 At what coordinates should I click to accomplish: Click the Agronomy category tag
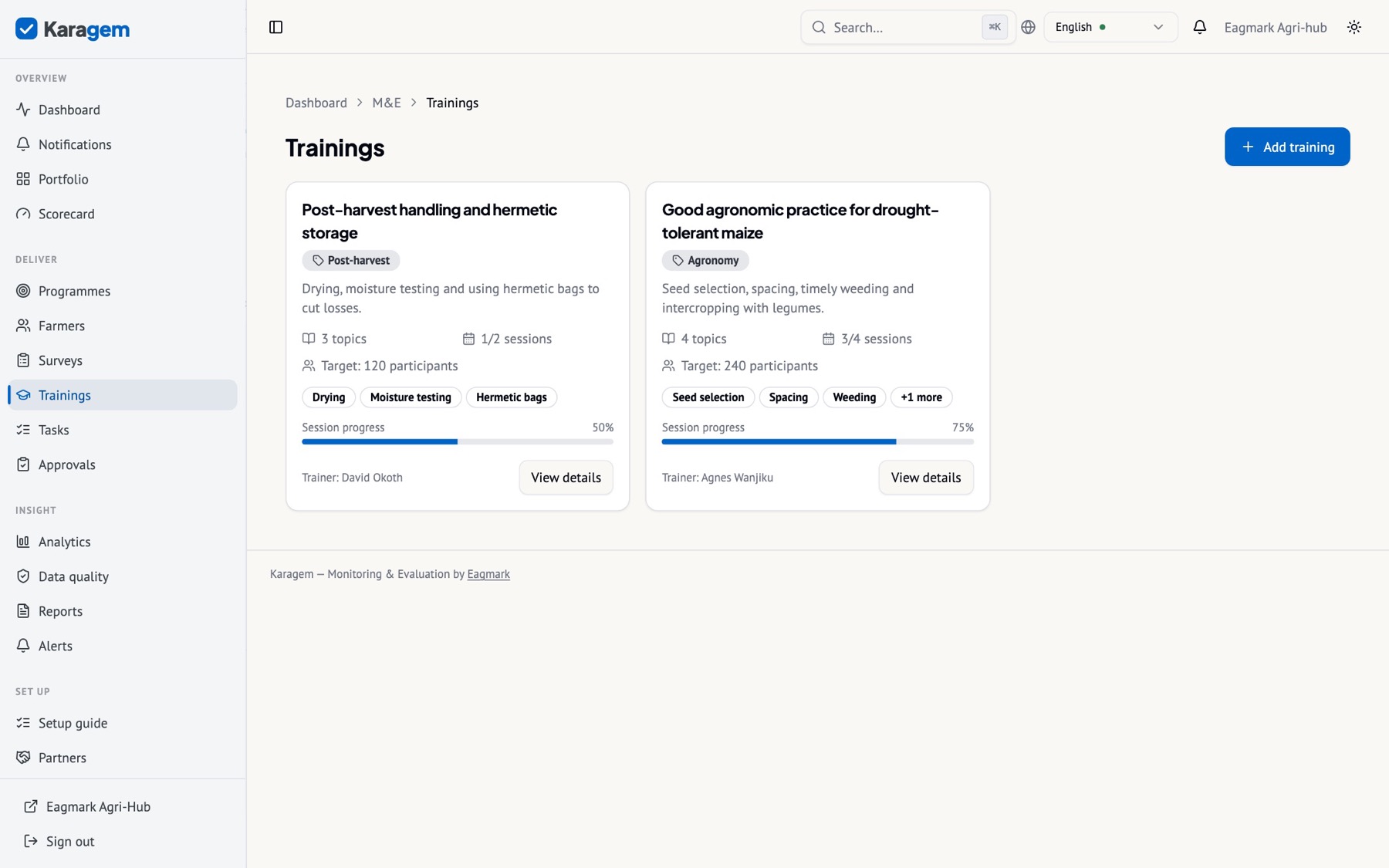[705, 261]
